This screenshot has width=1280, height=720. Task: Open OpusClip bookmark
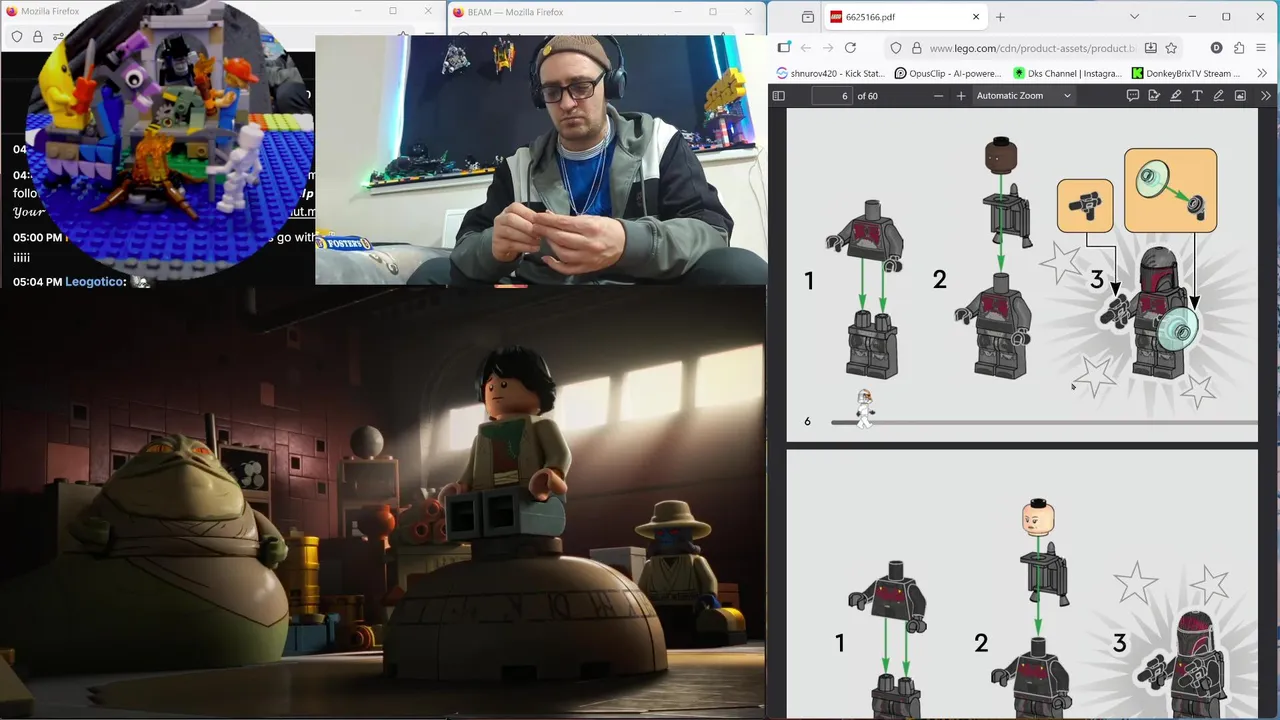pos(948,73)
